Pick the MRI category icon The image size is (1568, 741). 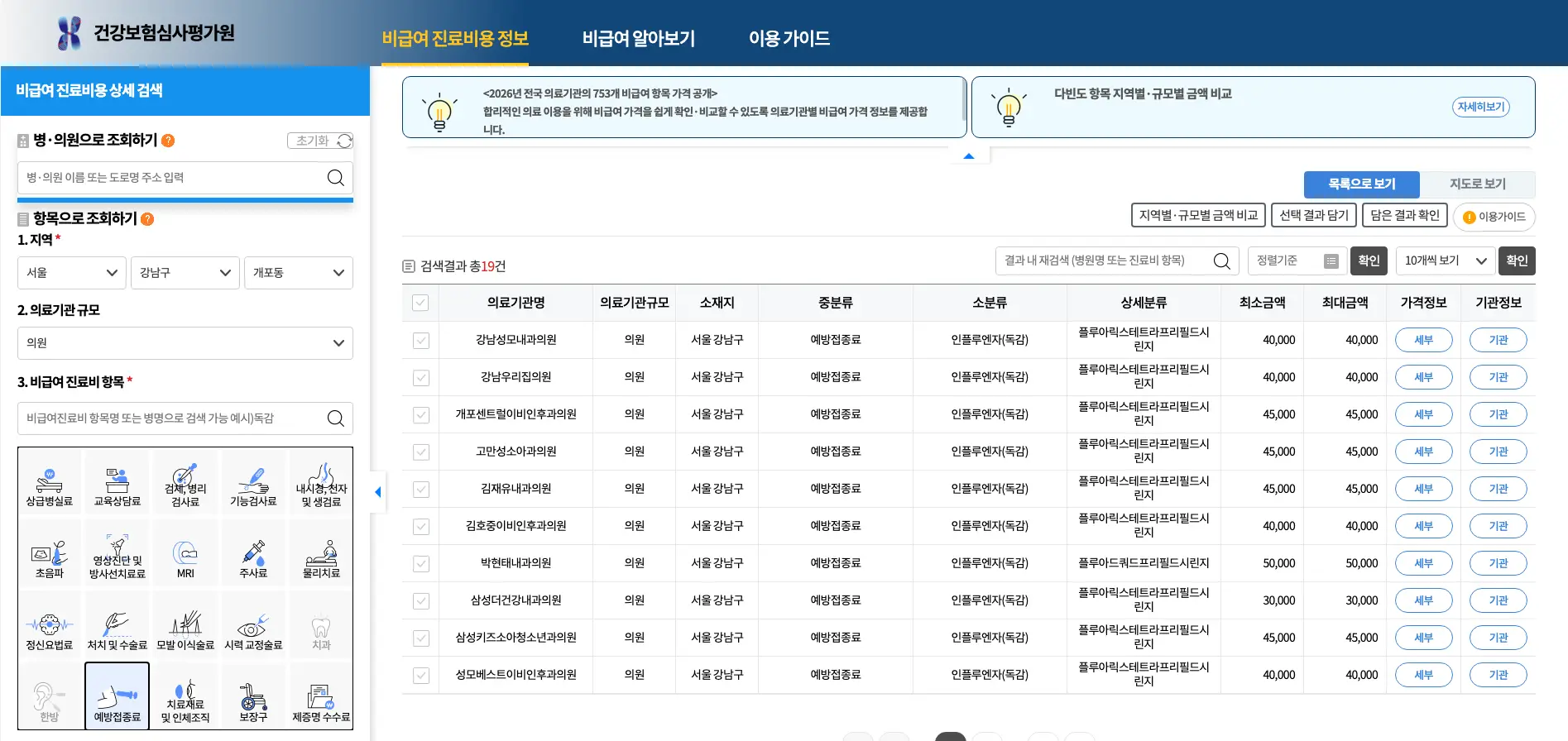[185, 553]
